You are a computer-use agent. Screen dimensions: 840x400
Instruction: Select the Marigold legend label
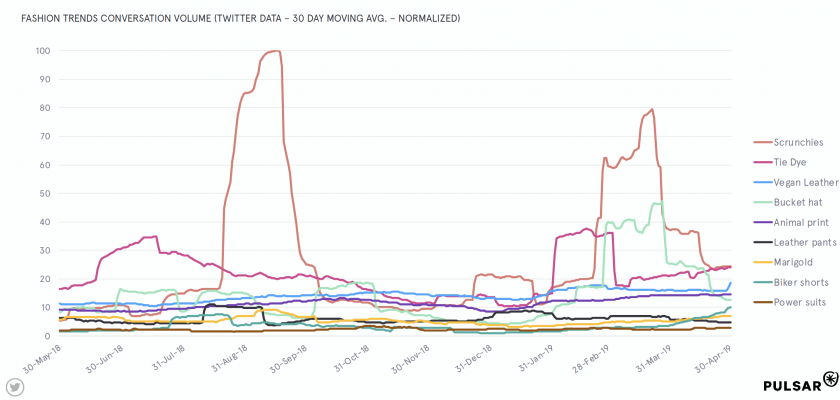click(x=790, y=262)
